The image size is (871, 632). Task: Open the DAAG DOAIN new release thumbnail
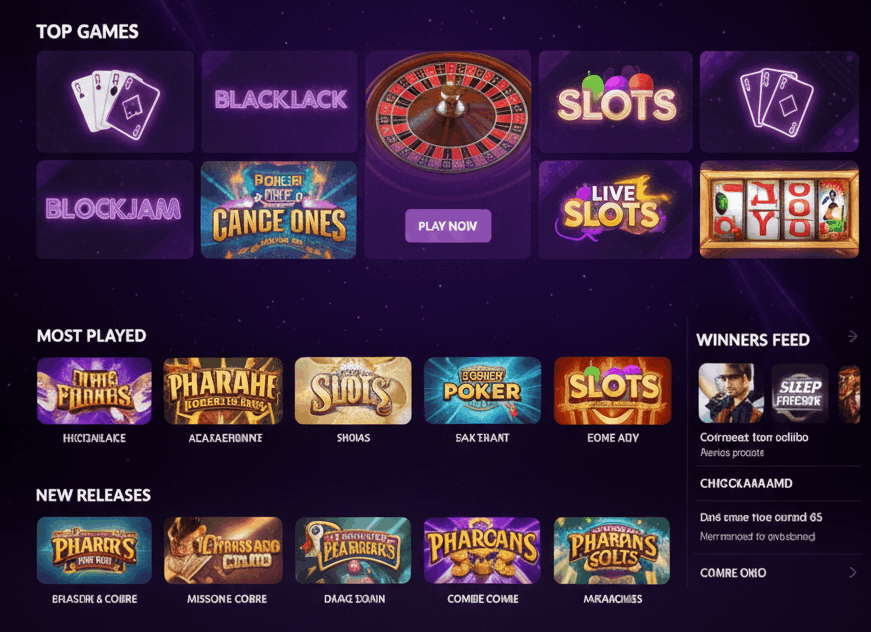pyautogui.click(x=353, y=549)
